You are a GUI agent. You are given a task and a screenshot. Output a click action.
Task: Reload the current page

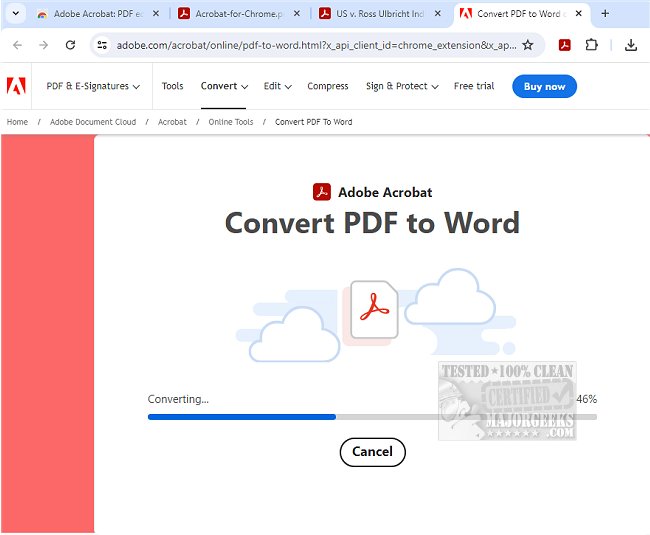point(70,45)
